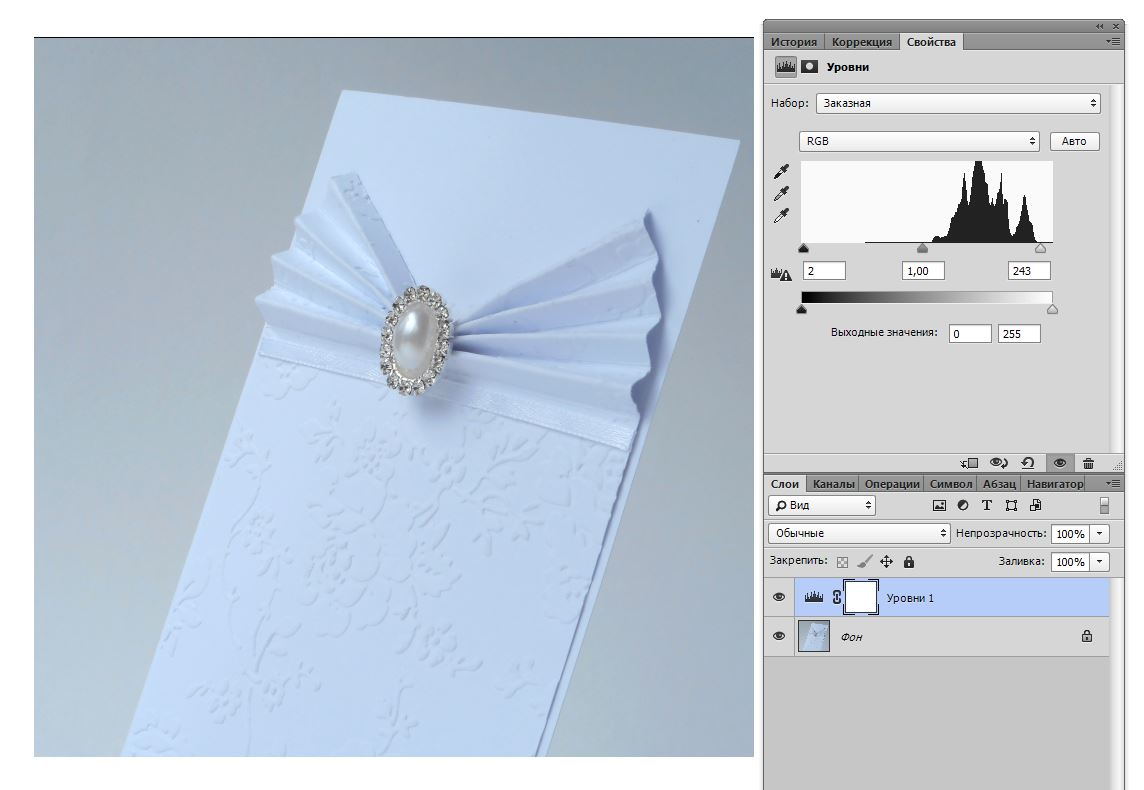The height and width of the screenshot is (790, 1144).
Task: Close the Properties panel with X icon
Action: pos(1116,26)
